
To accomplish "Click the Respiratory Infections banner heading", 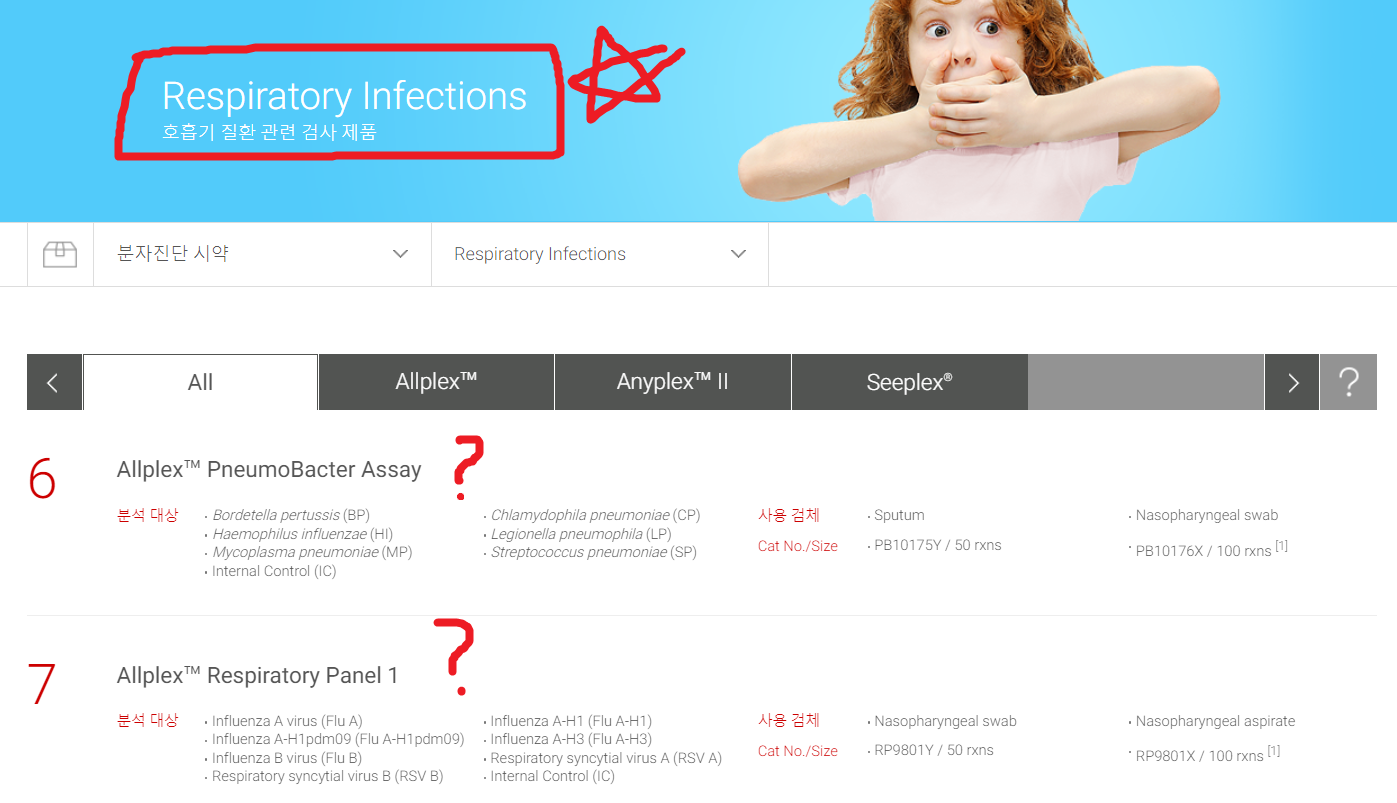I will pyautogui.click(x=344, y=96).
